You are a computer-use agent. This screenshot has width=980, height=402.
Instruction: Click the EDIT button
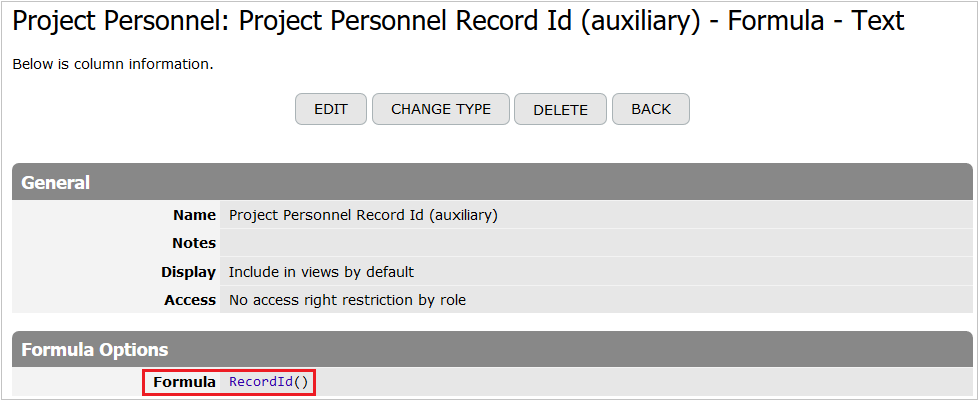[331, 110]
